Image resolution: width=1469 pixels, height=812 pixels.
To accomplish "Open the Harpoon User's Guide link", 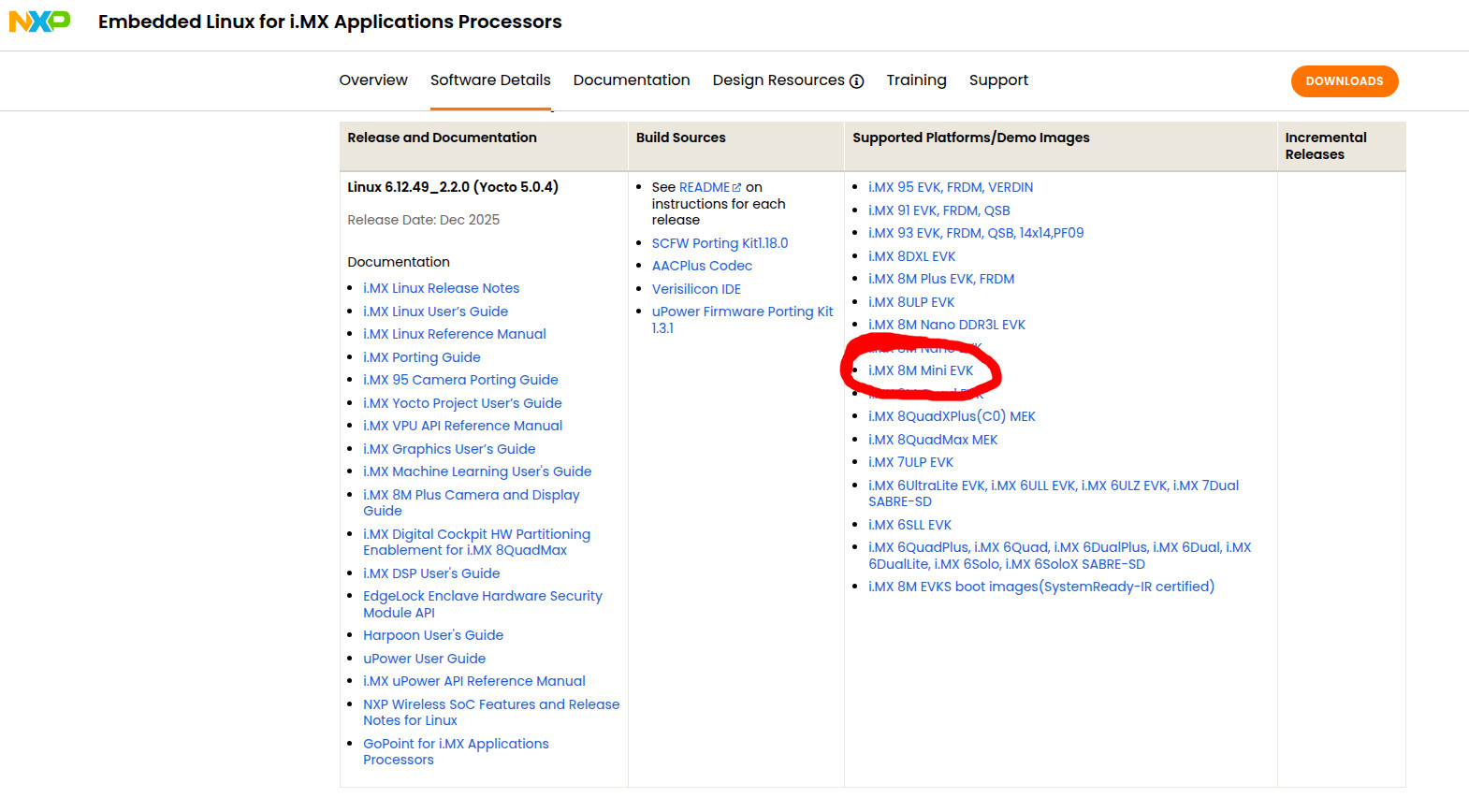I will click(x=432, y=635).
